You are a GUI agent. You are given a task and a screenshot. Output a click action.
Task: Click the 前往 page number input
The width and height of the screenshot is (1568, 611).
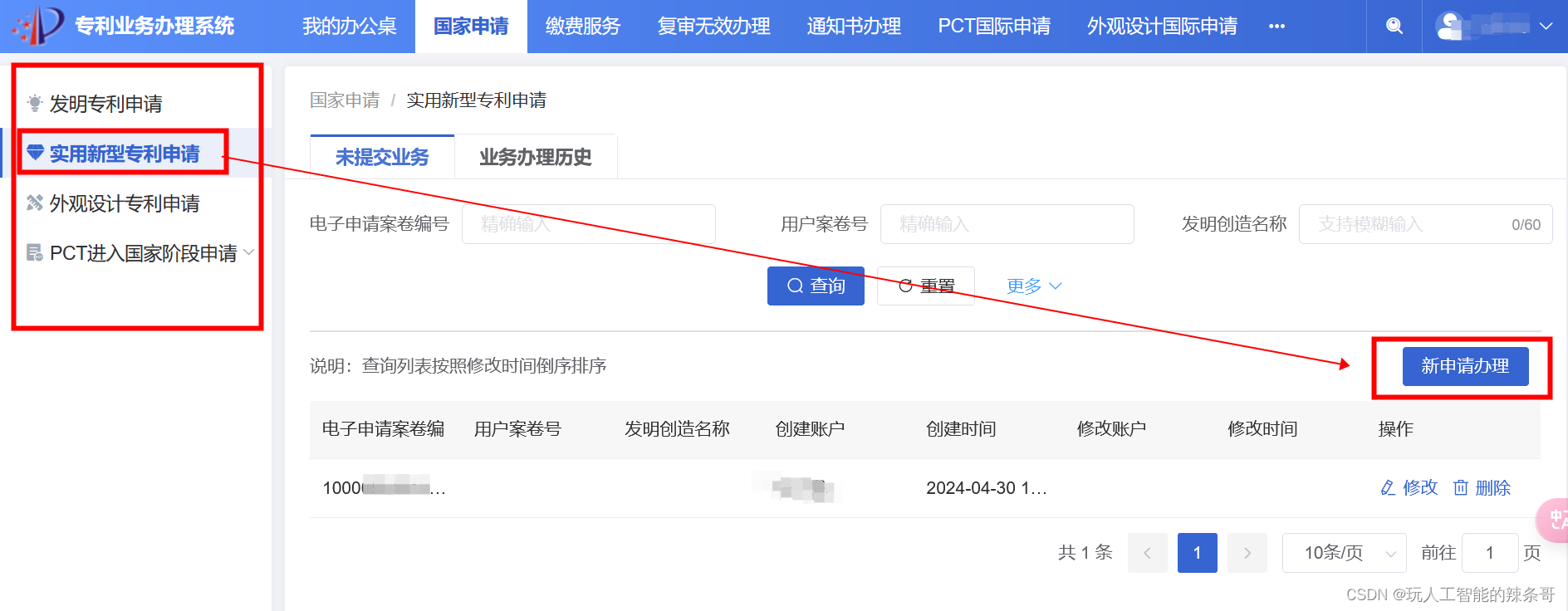click(x=1490, y=553)
